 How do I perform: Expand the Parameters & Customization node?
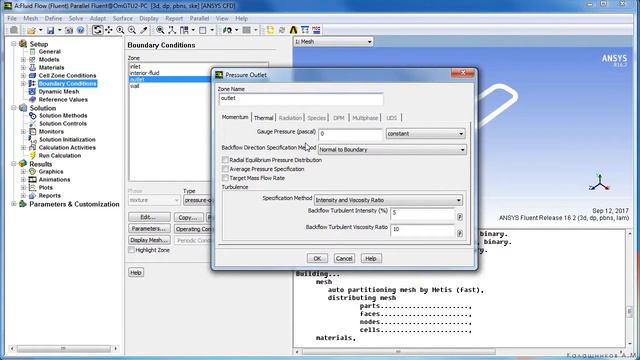tap(14, 204)
